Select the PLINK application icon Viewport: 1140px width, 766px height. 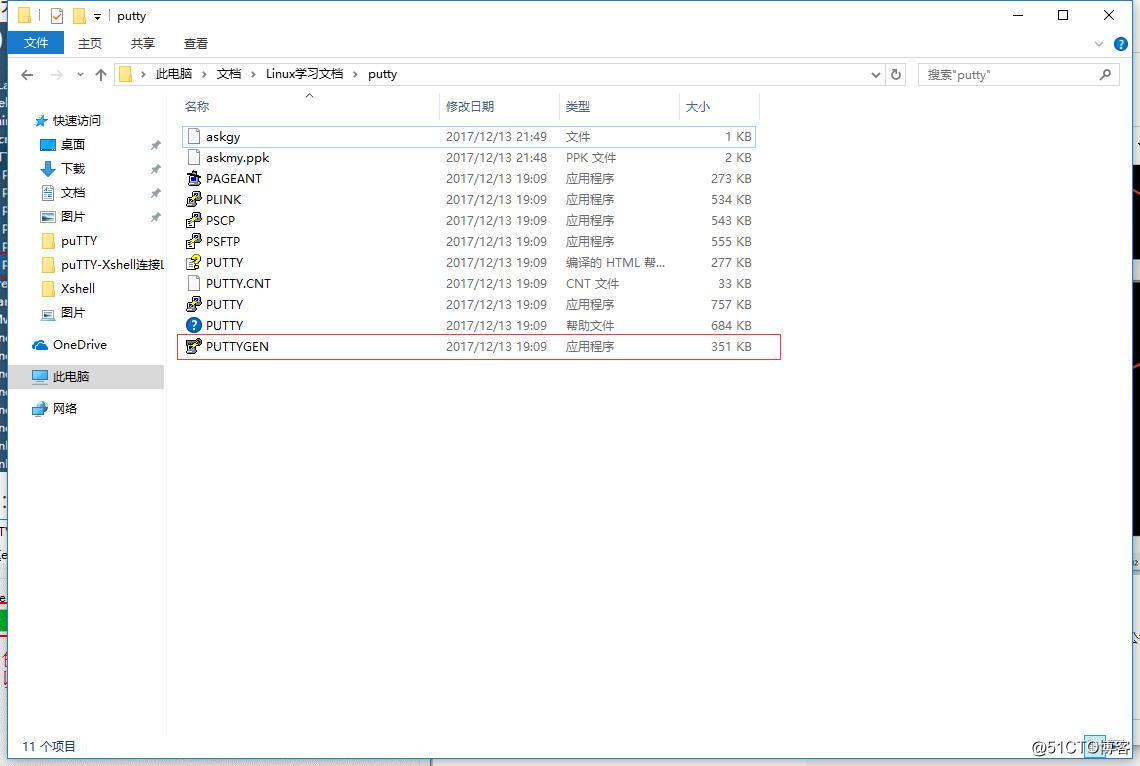click(193, 200)
